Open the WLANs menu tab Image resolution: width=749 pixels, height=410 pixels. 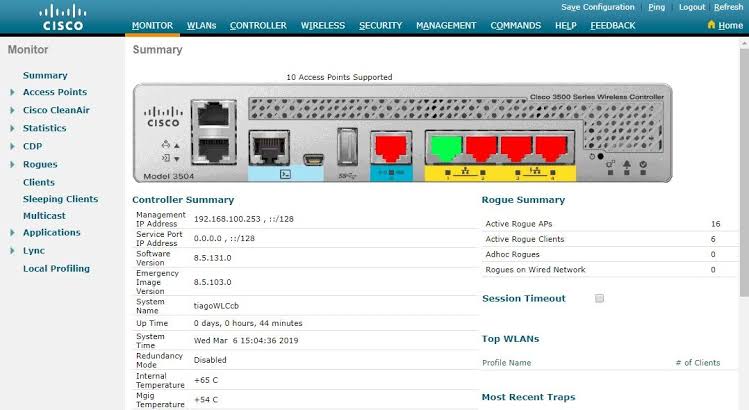[x=201, y=25]
